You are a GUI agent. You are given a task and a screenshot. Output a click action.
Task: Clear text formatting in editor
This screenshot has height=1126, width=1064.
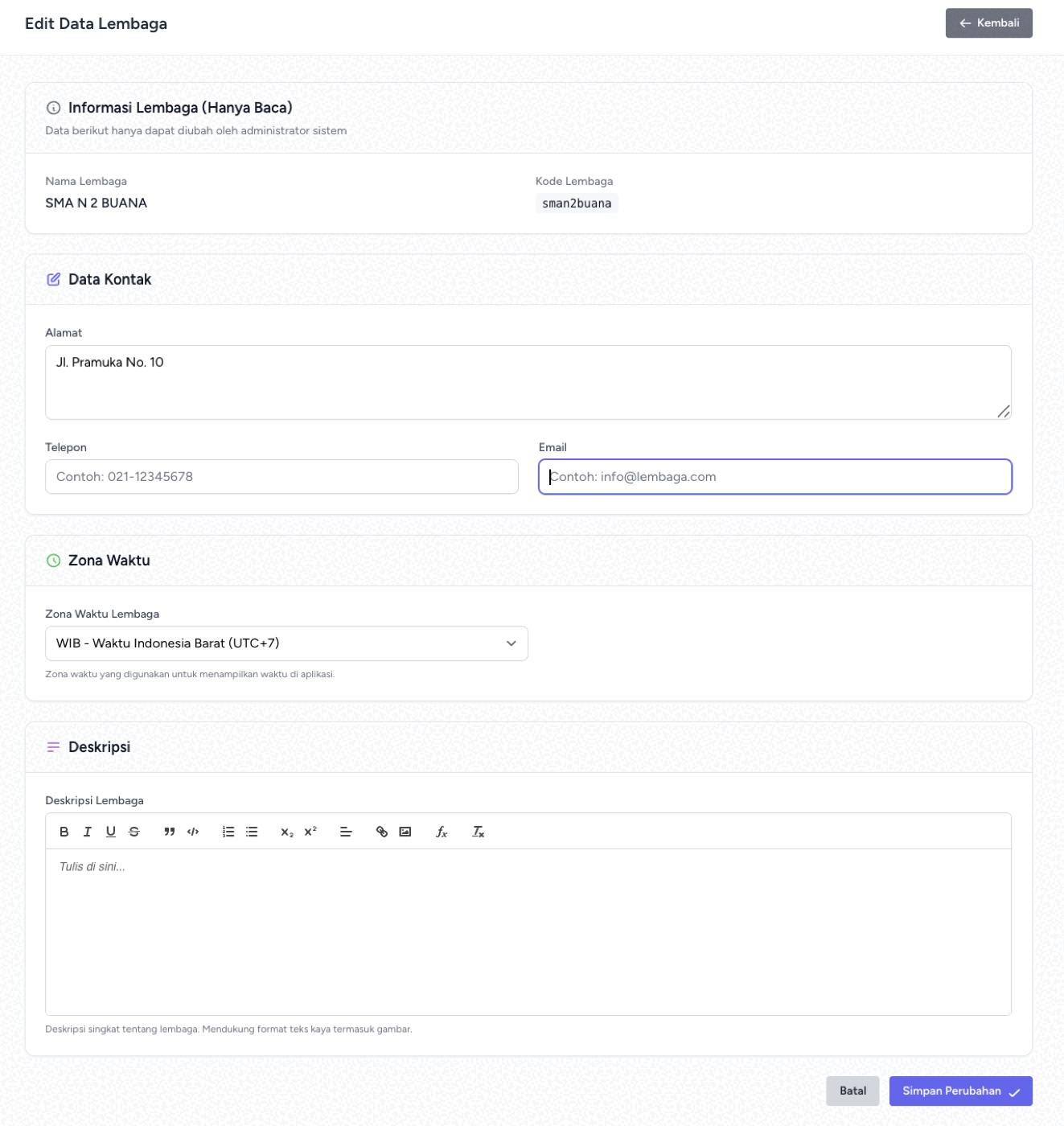pos(479,832)
